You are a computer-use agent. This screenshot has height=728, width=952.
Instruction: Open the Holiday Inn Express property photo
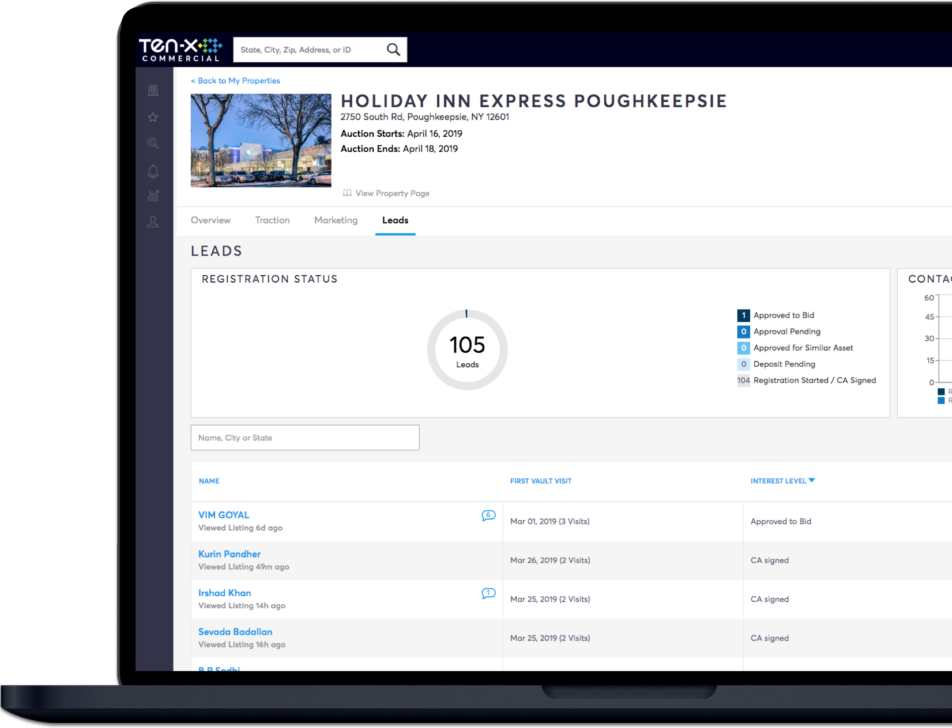pyautogui.click(x=261, y=140)
